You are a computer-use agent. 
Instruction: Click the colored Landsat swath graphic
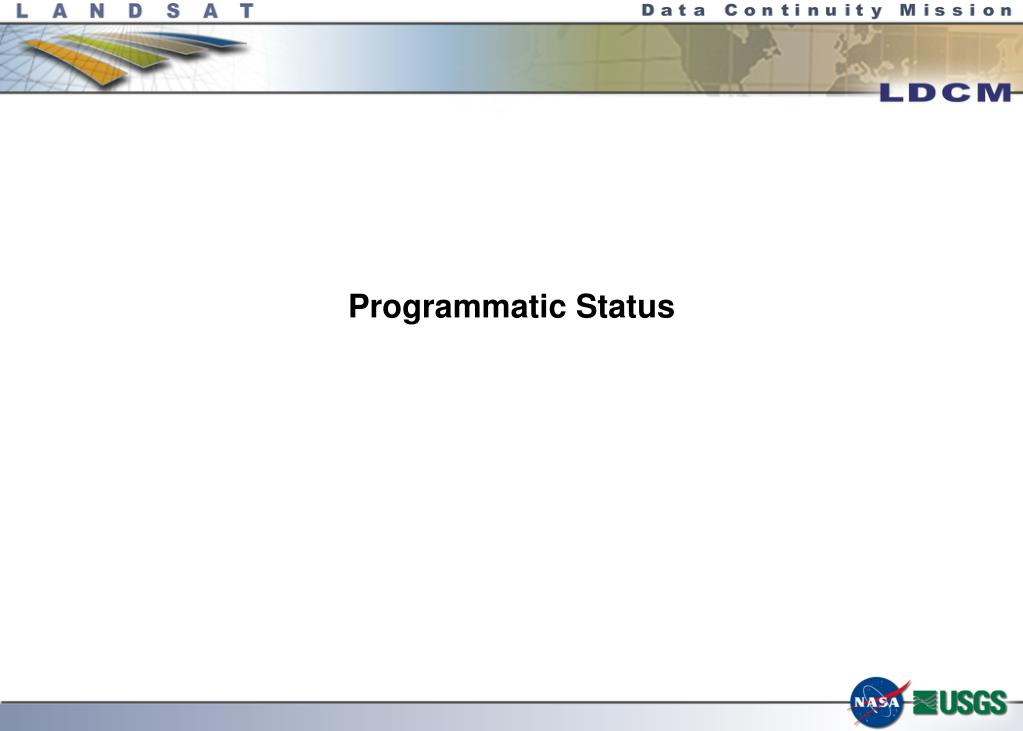[134, 57]
